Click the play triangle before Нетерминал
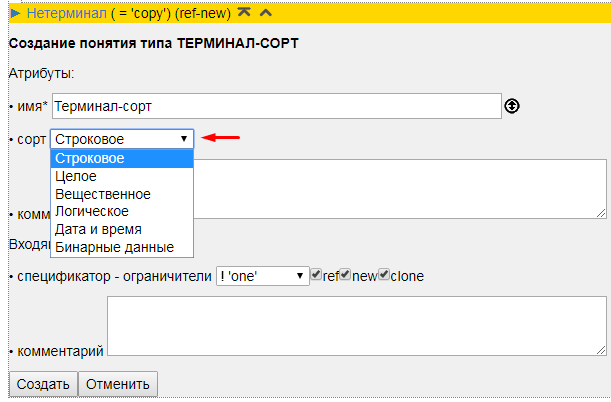611x402 pixels. pos(16,13)
